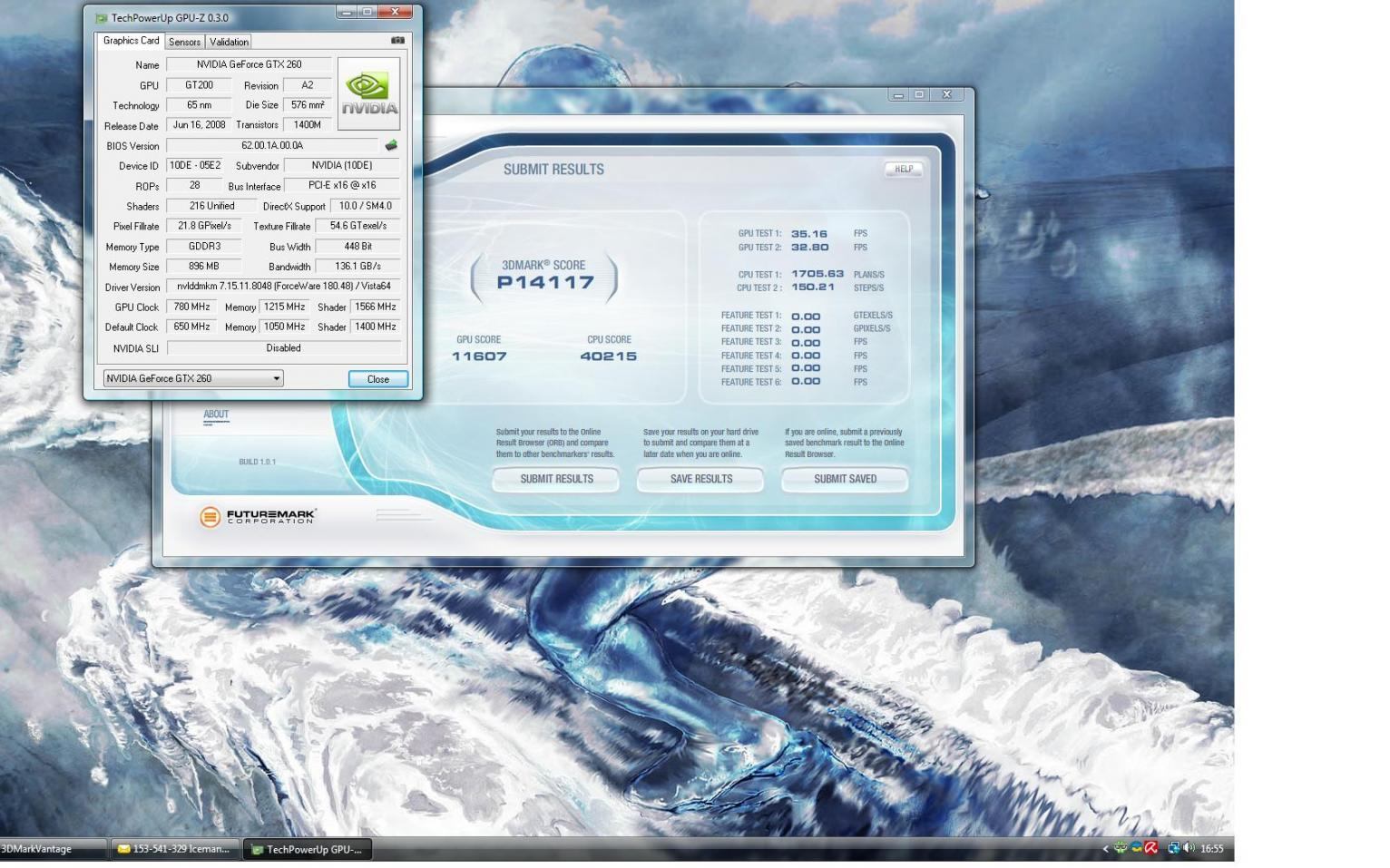The height and width of the screenshot is (868, 1390).
Task: Click the SUBMIT RESULTS button
Action: point(556,479)
